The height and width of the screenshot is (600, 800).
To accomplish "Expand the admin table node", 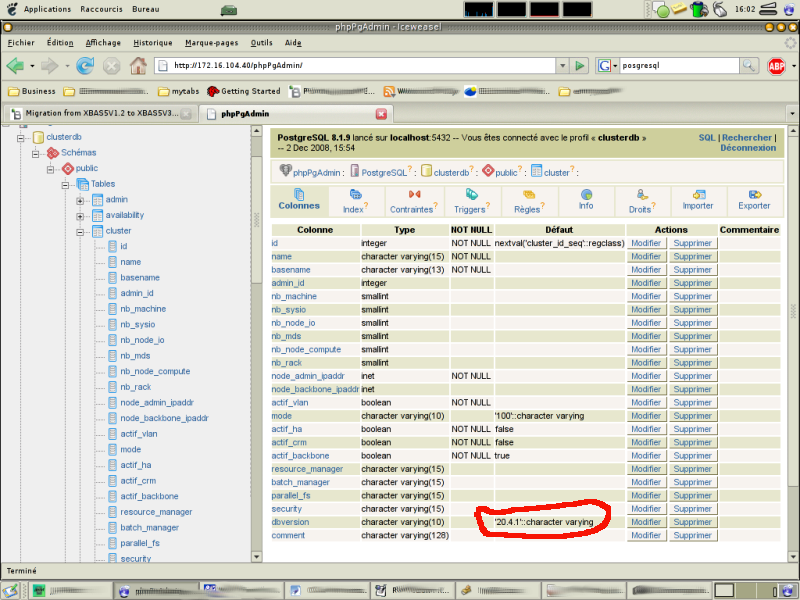I will tap(80, 200).
